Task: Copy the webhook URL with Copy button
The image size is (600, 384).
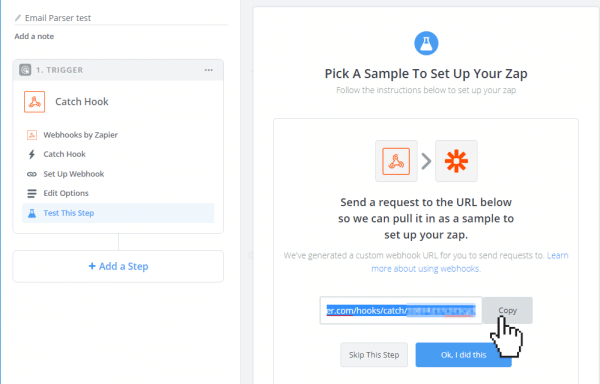Action: (x=507, y=311)
